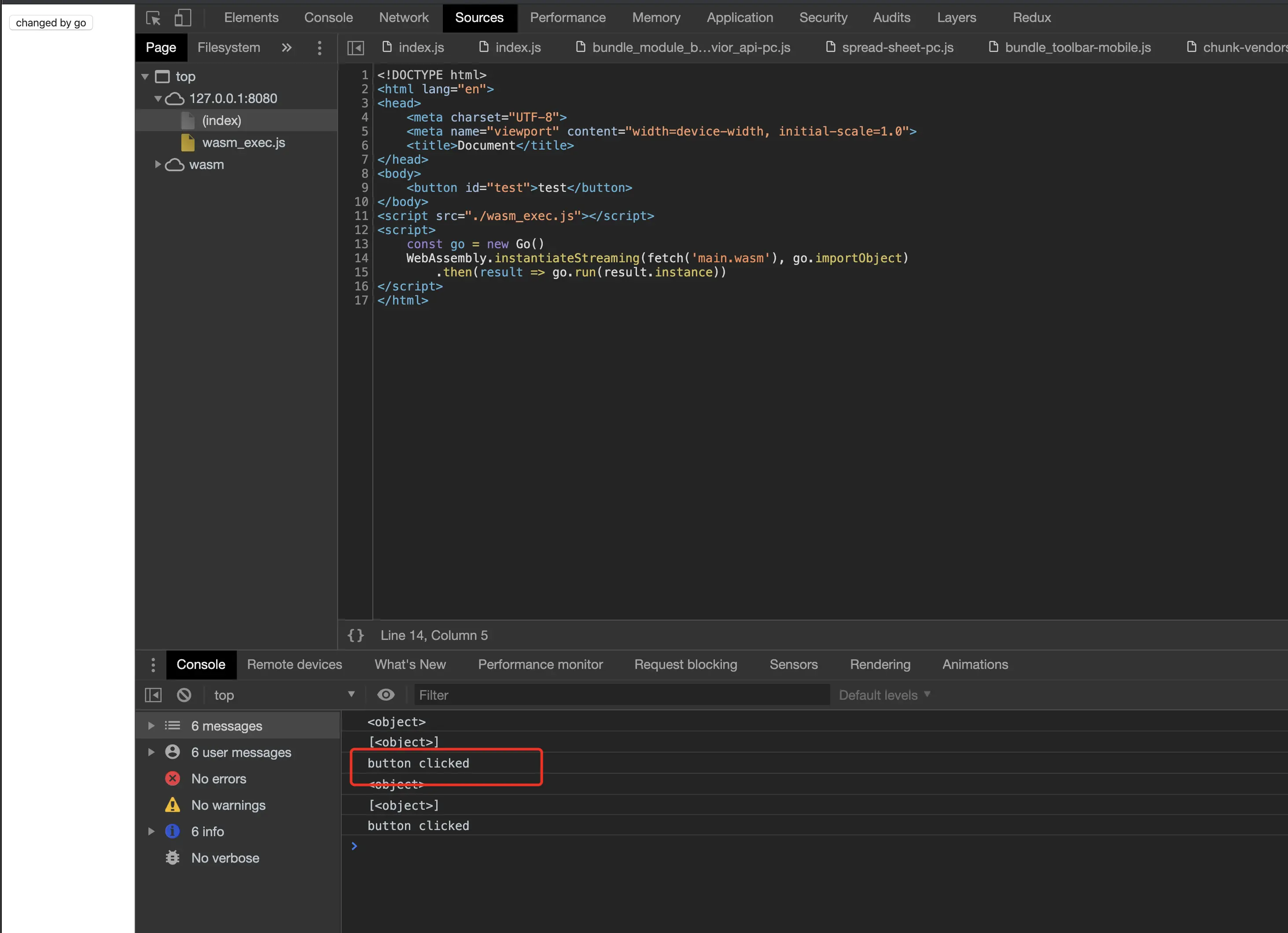Click the console Filter input field

pos(621,694)
